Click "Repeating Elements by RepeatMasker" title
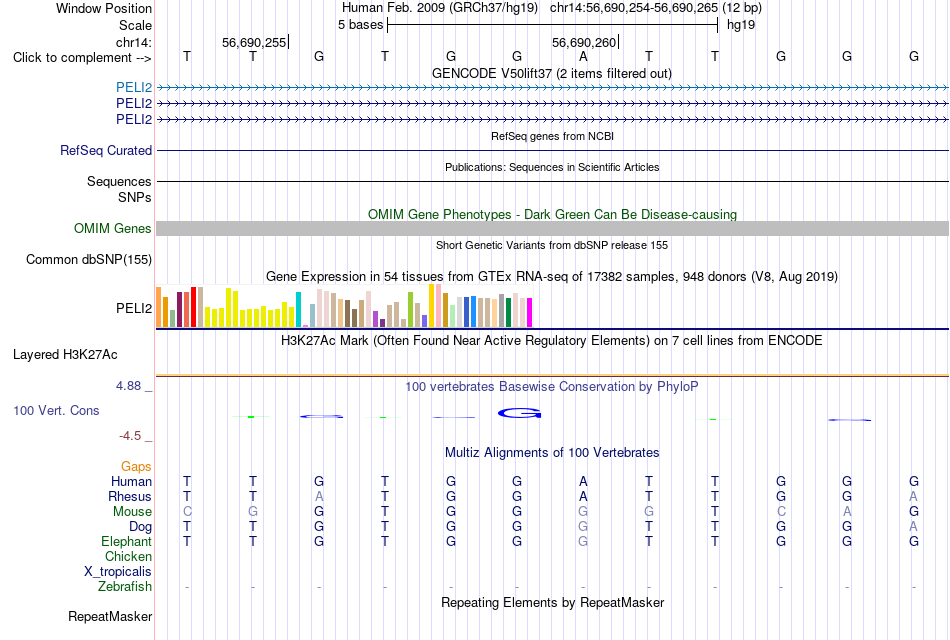The height and width of the screenshot is (640, 950). pyautogui.click(x=552, y=602)
